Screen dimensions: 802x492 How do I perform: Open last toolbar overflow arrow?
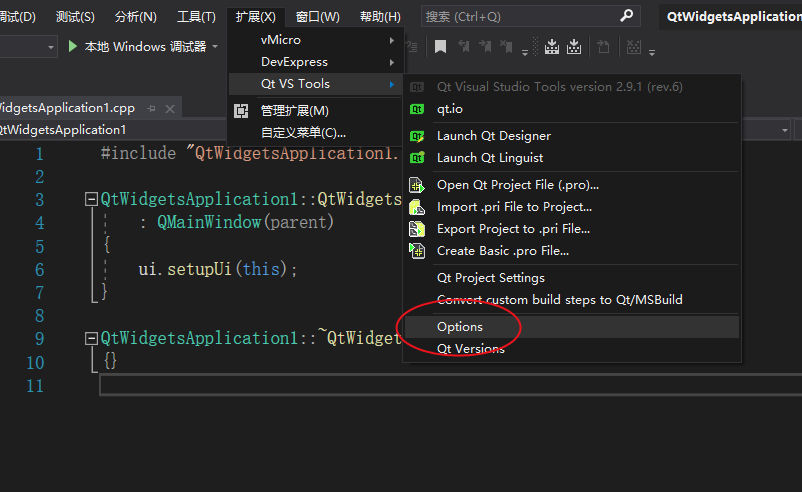652,52
